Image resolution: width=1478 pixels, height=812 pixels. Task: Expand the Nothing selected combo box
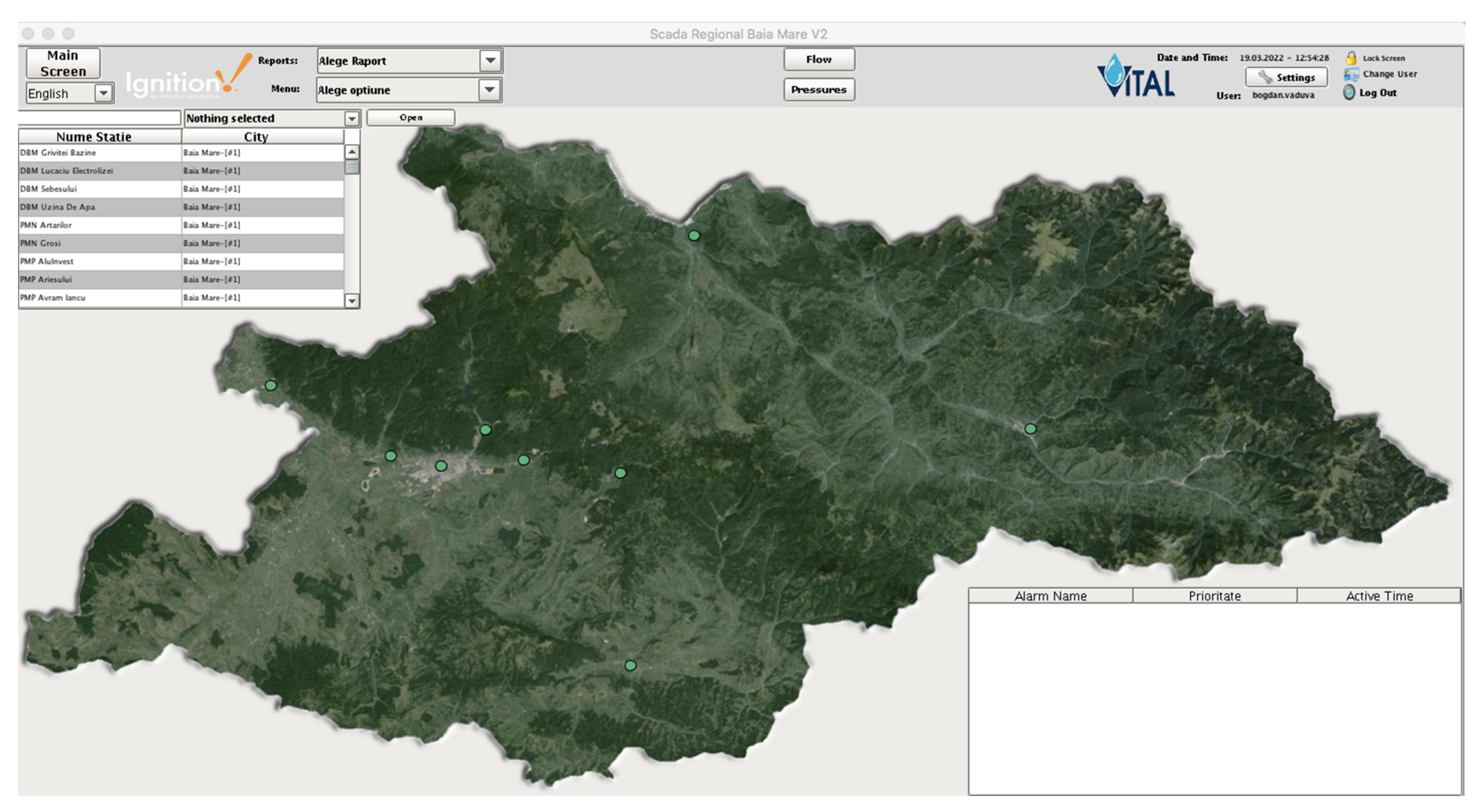click(351, 119)
